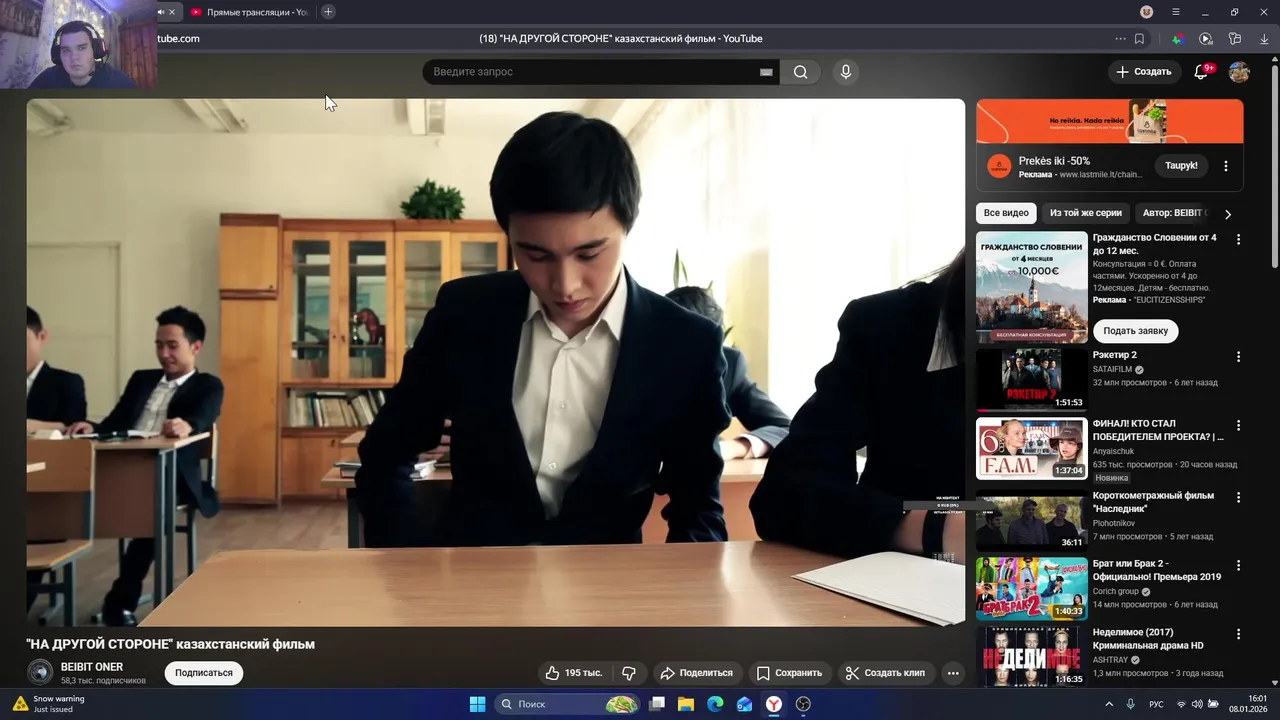This screenshot has height=720, width=1280.
Task: Switch input language РУС in tray
Action: click(x=1156, y=704)
